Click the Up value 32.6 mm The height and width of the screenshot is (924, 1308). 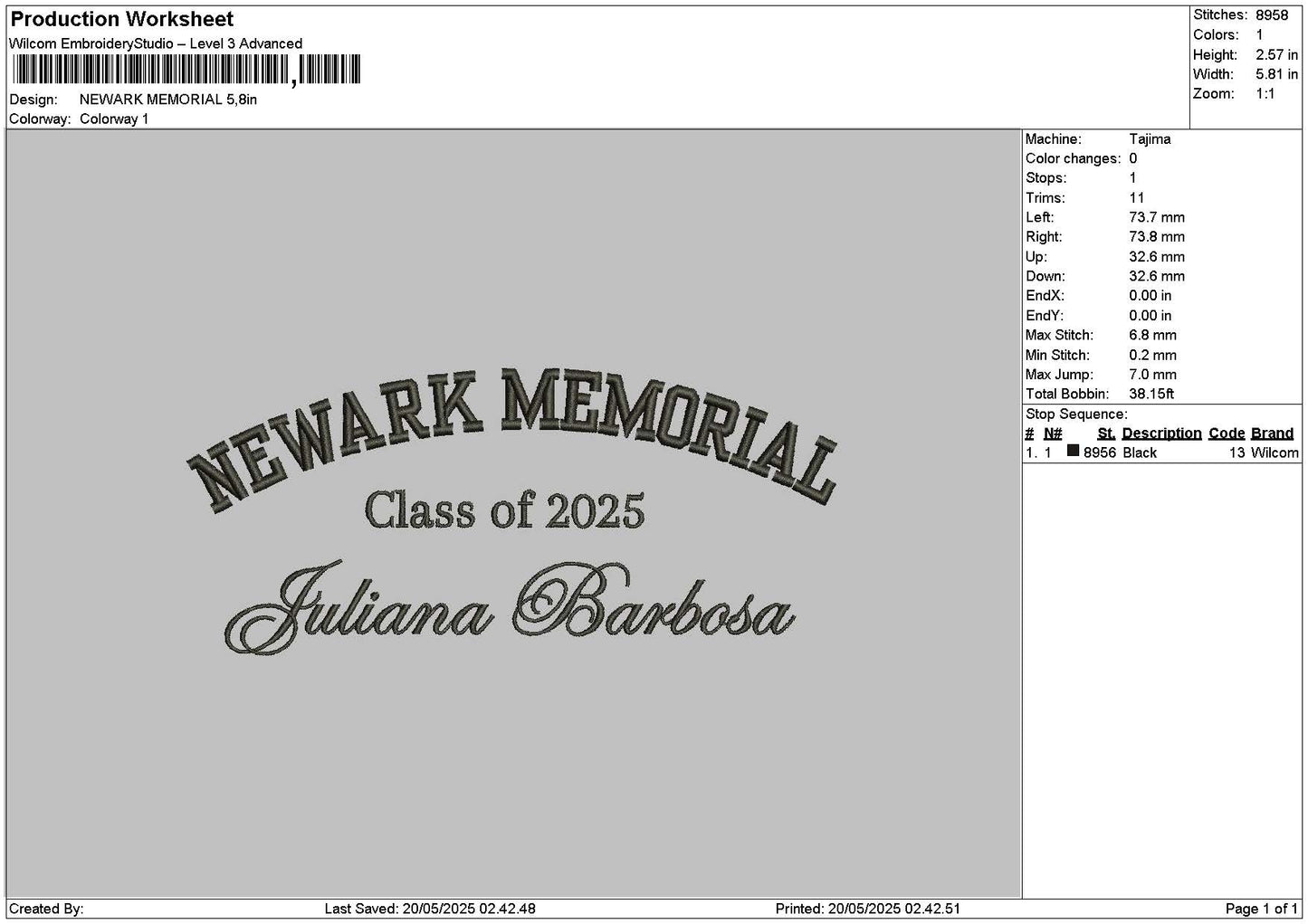click(1157, 257)
